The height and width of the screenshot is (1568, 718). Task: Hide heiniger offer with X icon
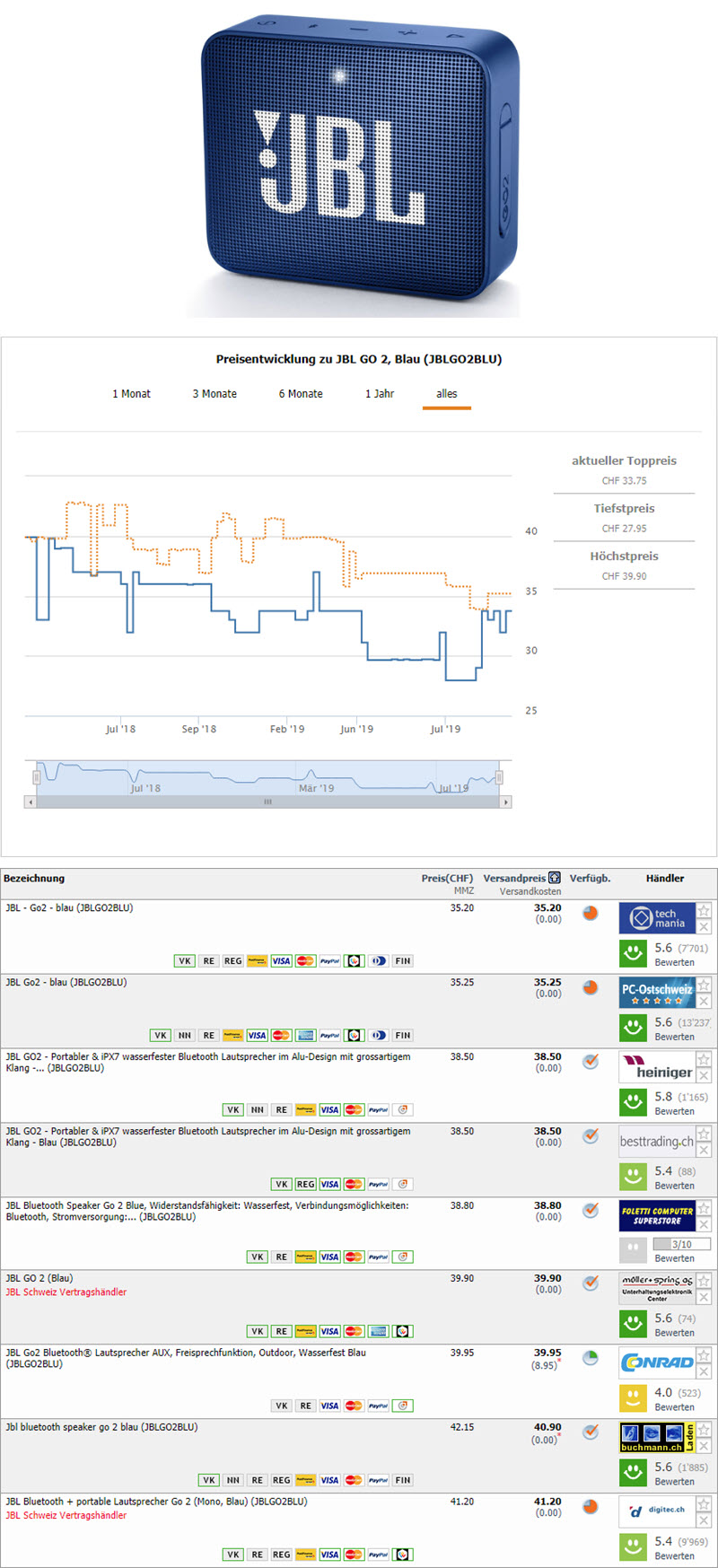click(704, 1076)
